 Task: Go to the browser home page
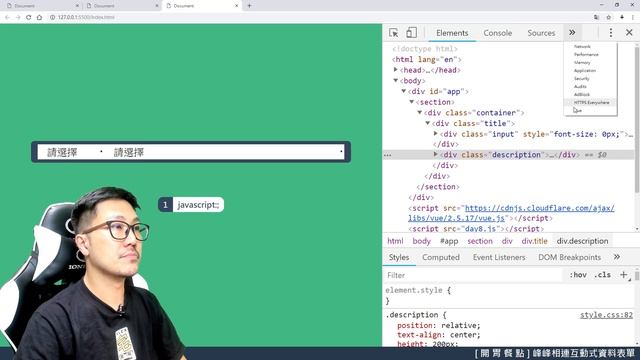pos(39,17)
